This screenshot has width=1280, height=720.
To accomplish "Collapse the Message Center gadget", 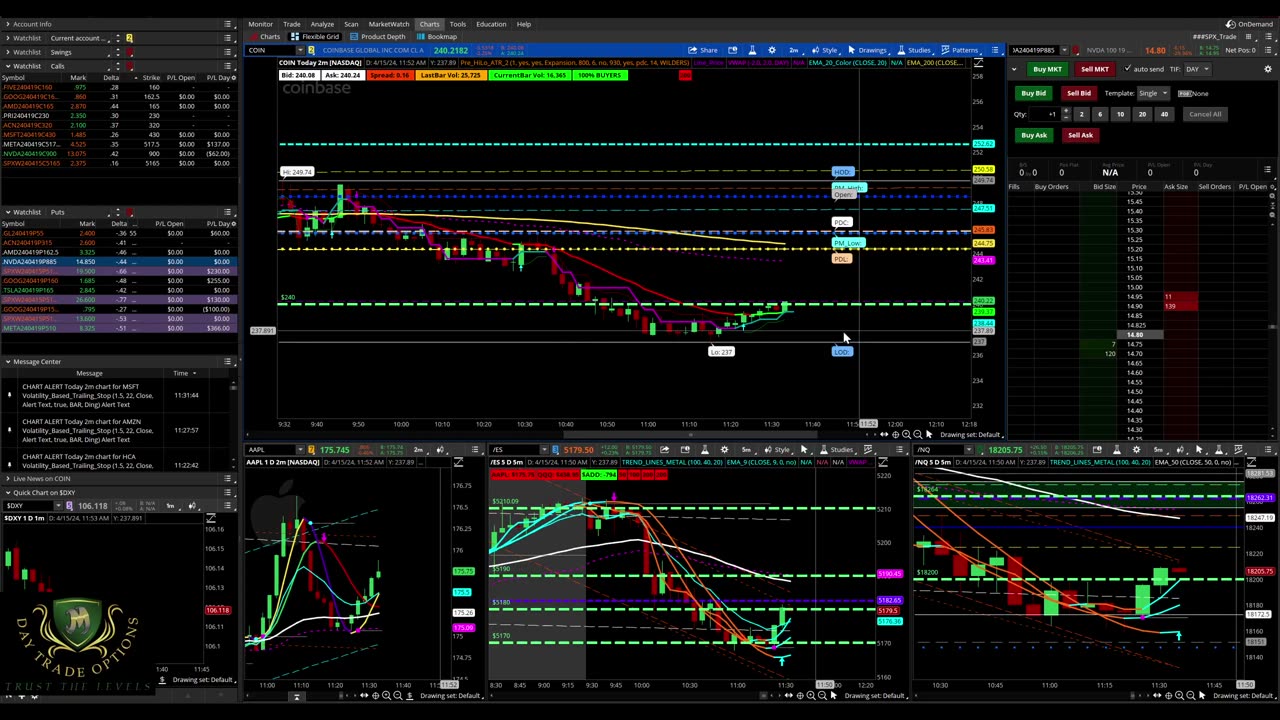I will pyautogui.click(x=7, y=361).
